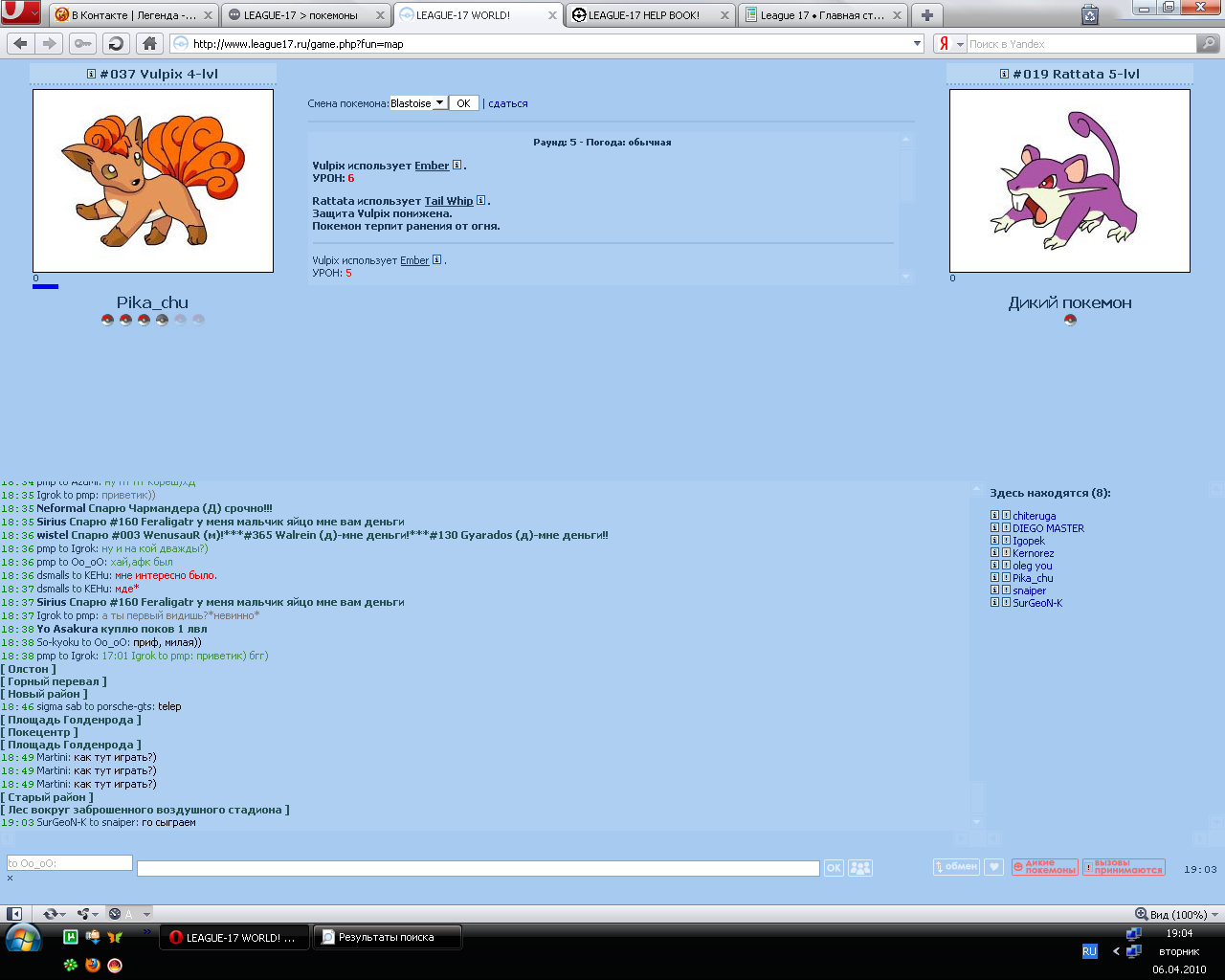Toggle the дикие покемоны button
Viewport: 1225px width, 980px height.
(x=1045, y=867)
